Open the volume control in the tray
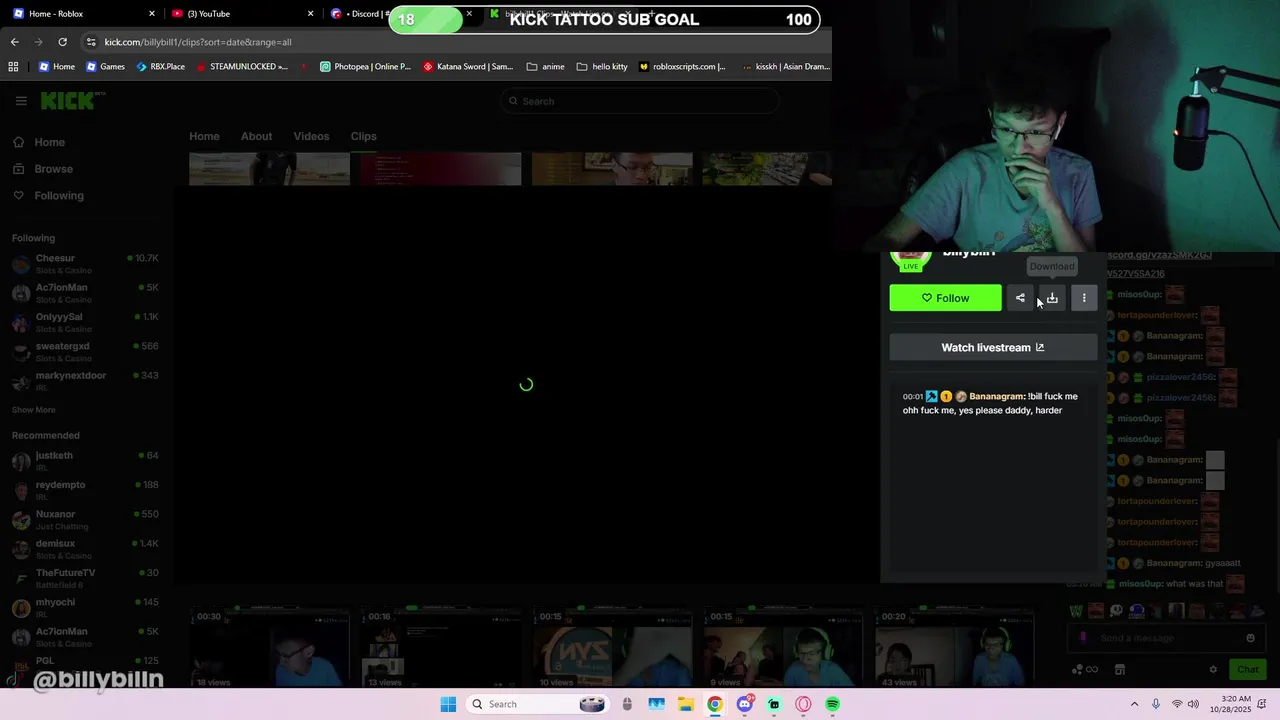Viewport: 1280px width, 720px height. click(x=1193, y=704)
